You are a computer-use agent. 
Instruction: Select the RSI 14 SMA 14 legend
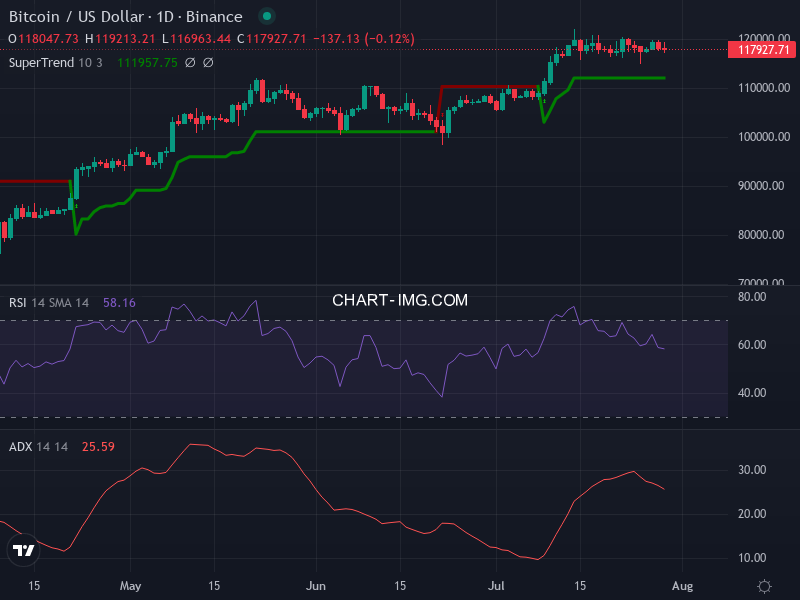tap(49, 303)
